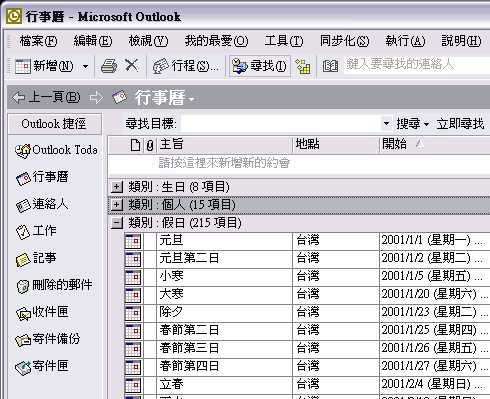This screenshot has width=490, height=399.
Task: Click the Organize icon beside 尋找
Action: (303, 66)
